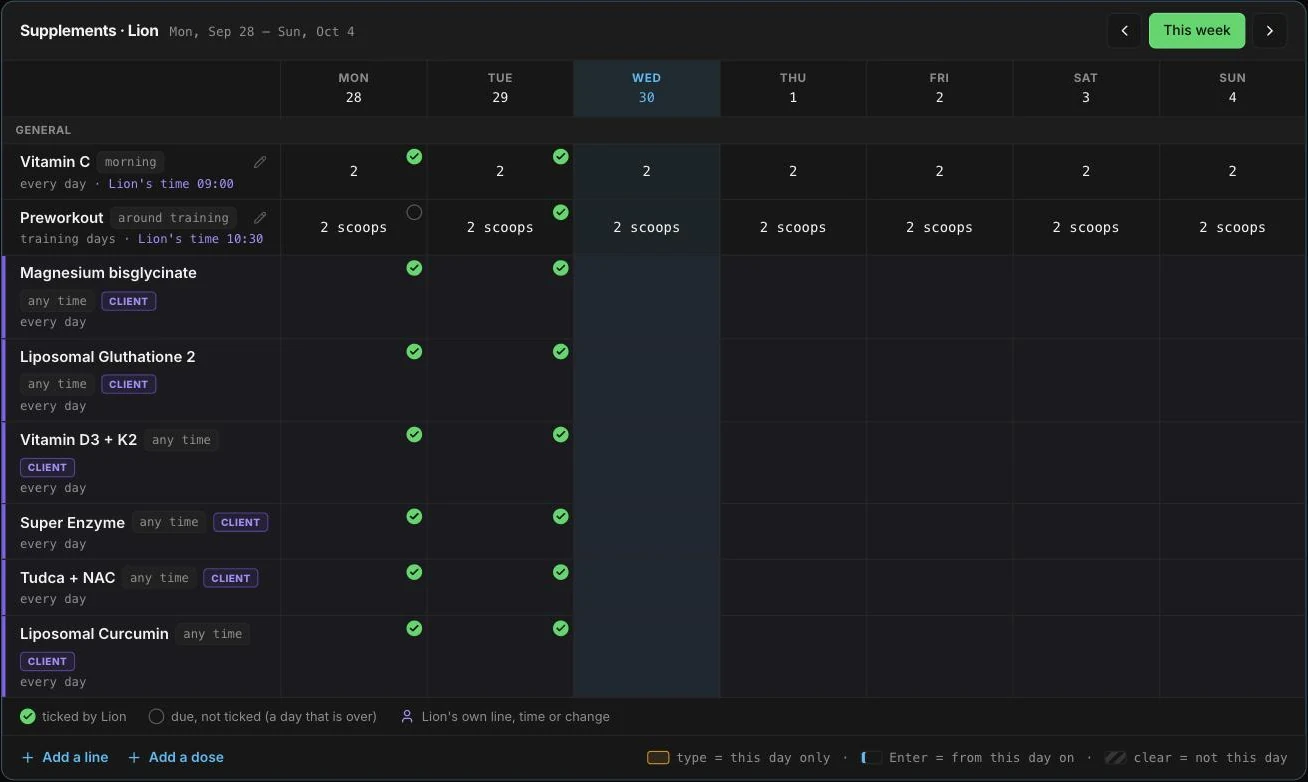
Task: Select the Vitamin C Wednesday dose cell
Action: 647,172
